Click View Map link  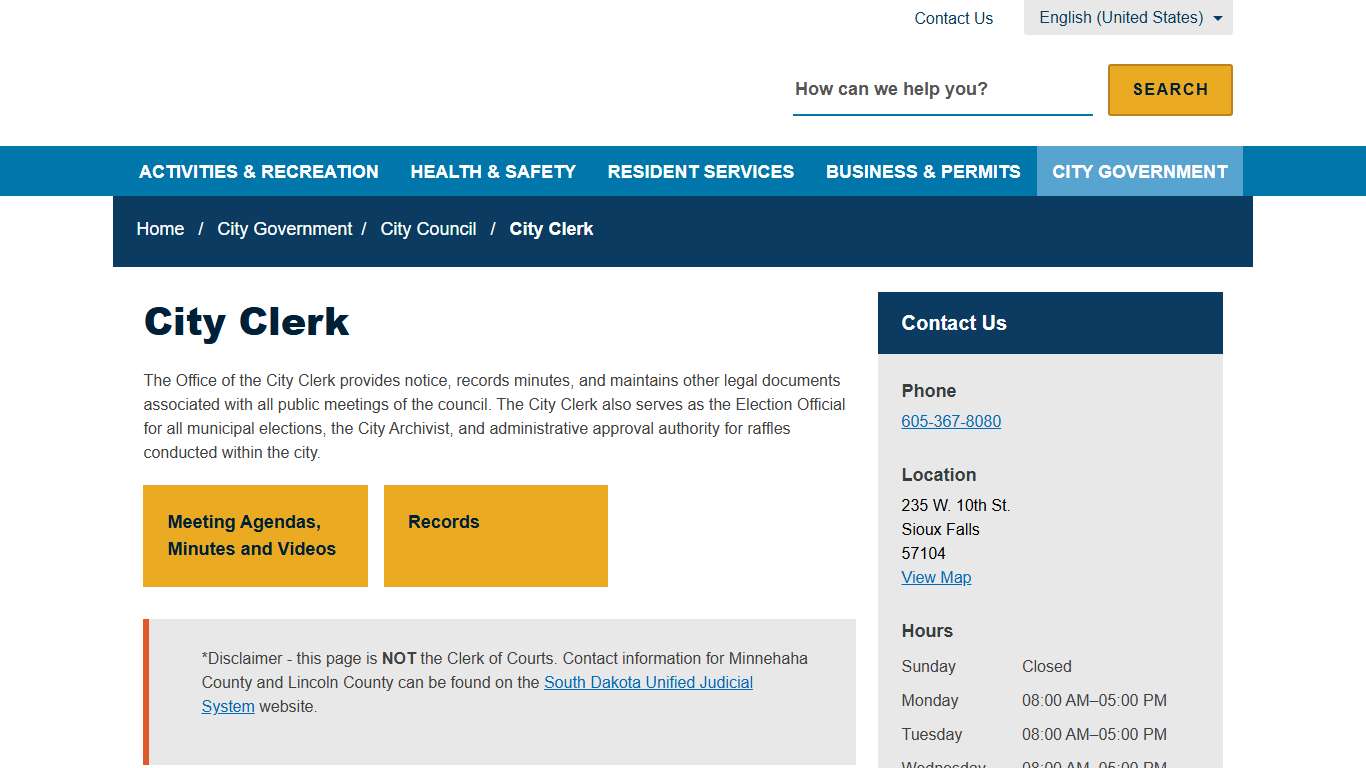click(936, 578)
